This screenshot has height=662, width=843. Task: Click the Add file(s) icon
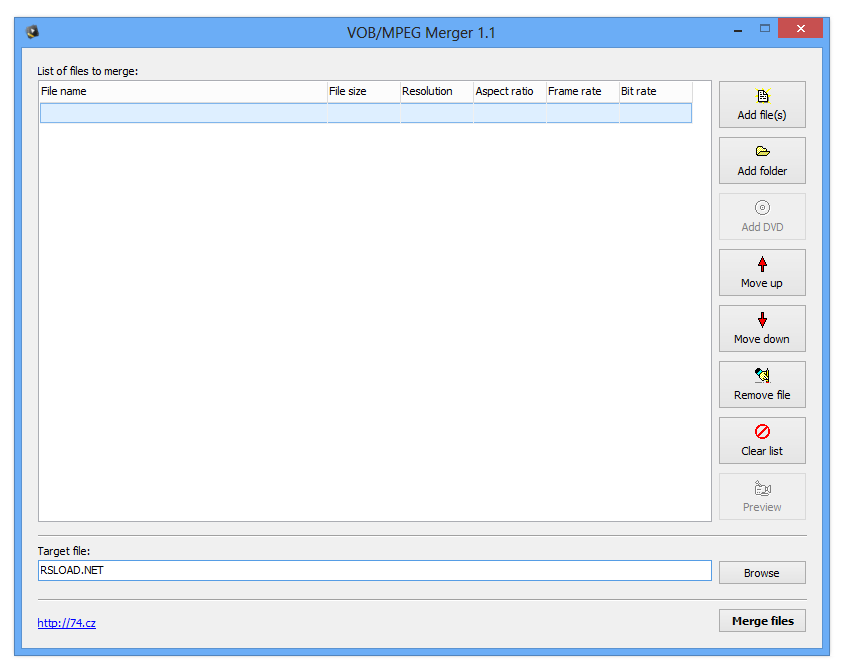[762, 95]
